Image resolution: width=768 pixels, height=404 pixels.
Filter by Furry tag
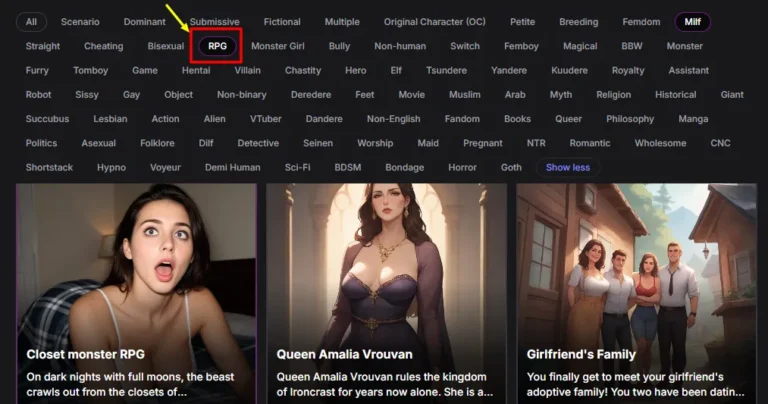tap(37, 71)
